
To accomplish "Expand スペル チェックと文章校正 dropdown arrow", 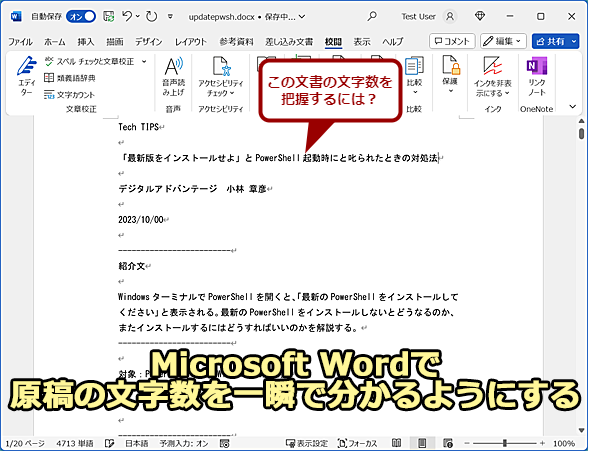I will tap(144, 61).
